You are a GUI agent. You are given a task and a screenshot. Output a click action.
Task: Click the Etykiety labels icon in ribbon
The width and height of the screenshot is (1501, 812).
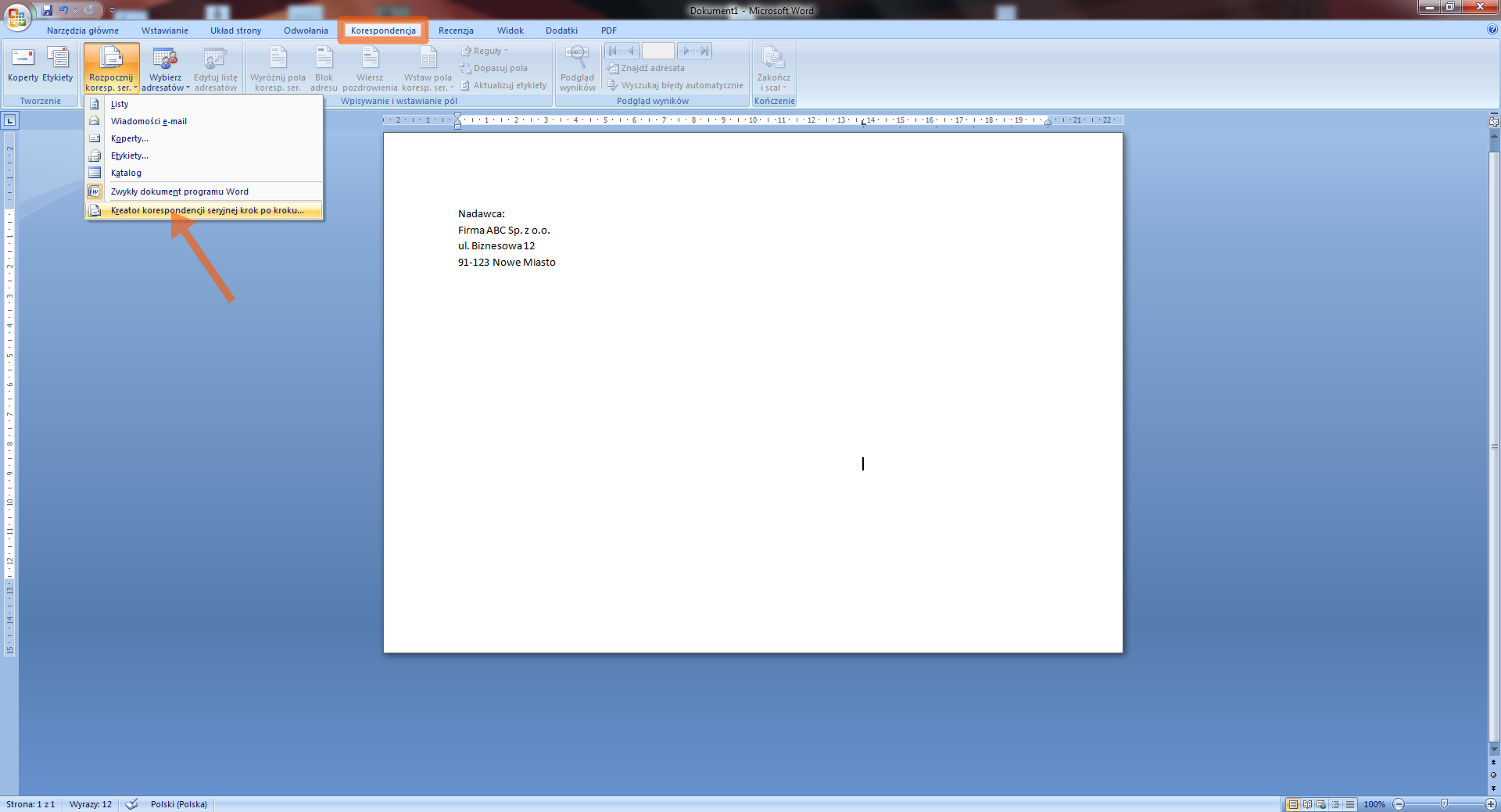(58, 59)
